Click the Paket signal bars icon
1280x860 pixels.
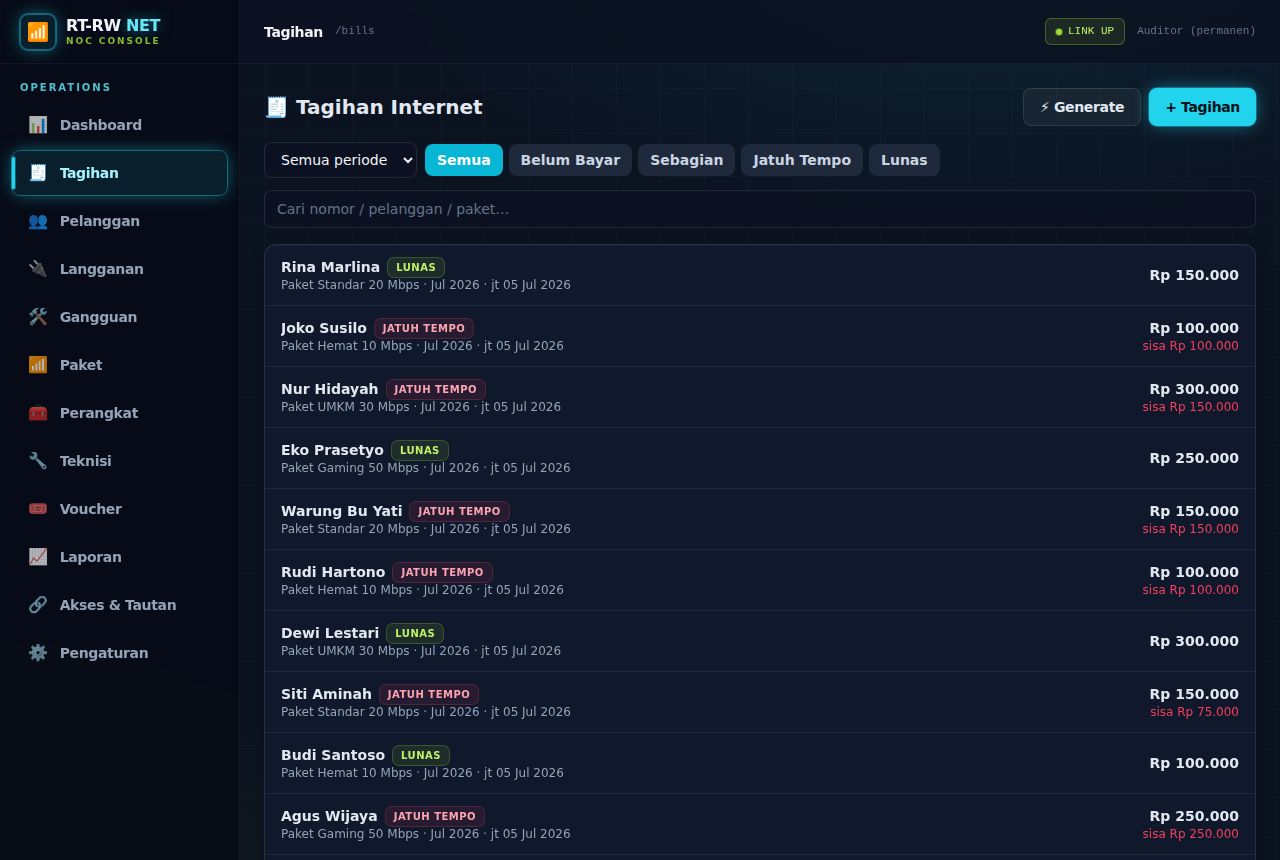point(38,365)
